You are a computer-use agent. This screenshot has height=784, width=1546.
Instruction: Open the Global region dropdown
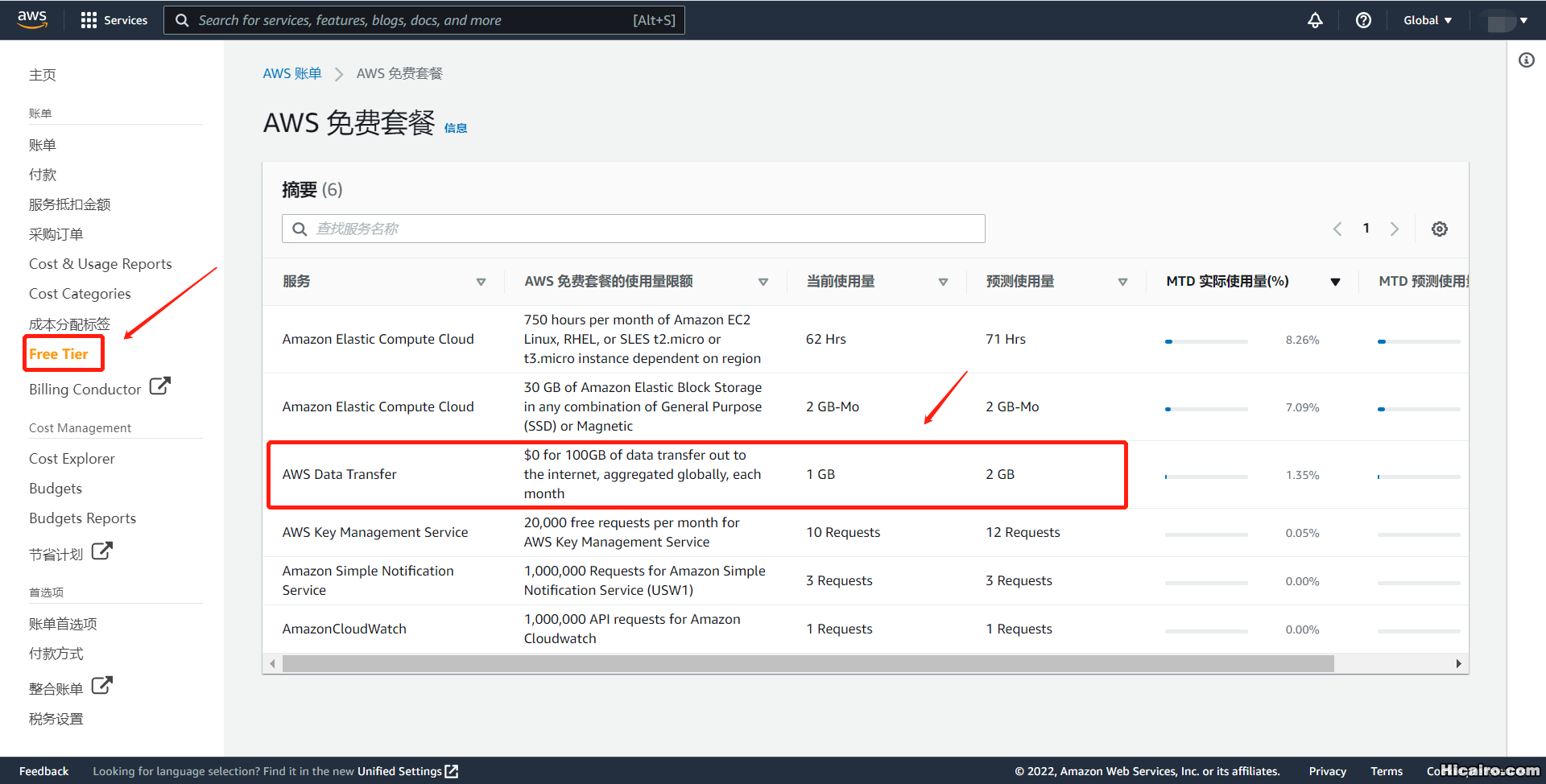(x=1428, y=20)
